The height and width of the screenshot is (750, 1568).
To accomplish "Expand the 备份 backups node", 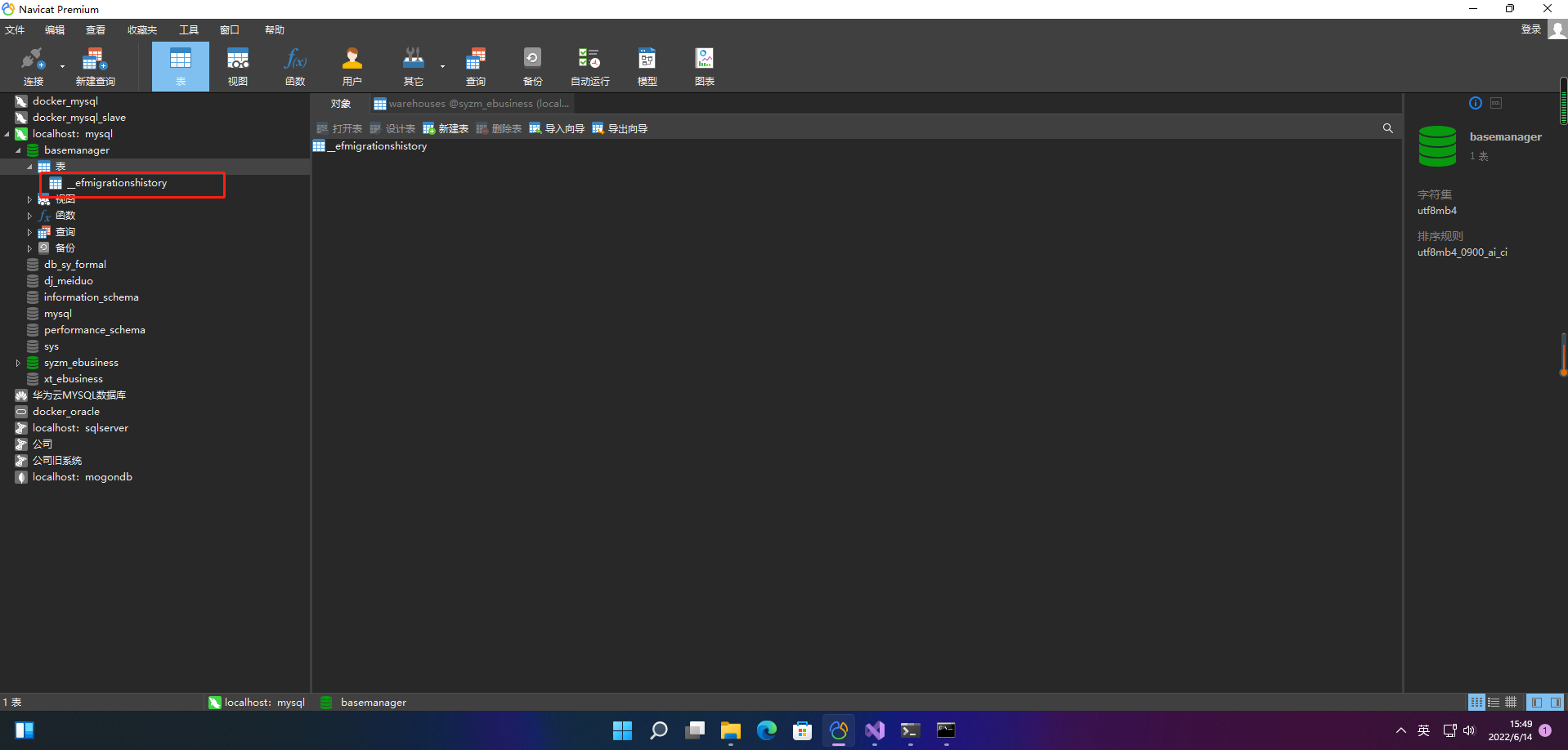I will point(29,248).
